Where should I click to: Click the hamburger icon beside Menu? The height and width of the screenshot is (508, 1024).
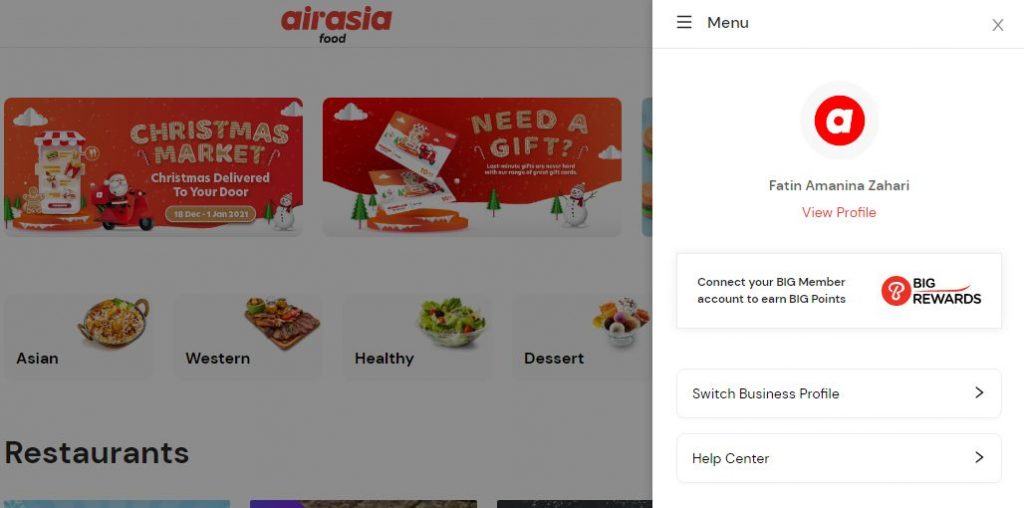click(684, 22)
